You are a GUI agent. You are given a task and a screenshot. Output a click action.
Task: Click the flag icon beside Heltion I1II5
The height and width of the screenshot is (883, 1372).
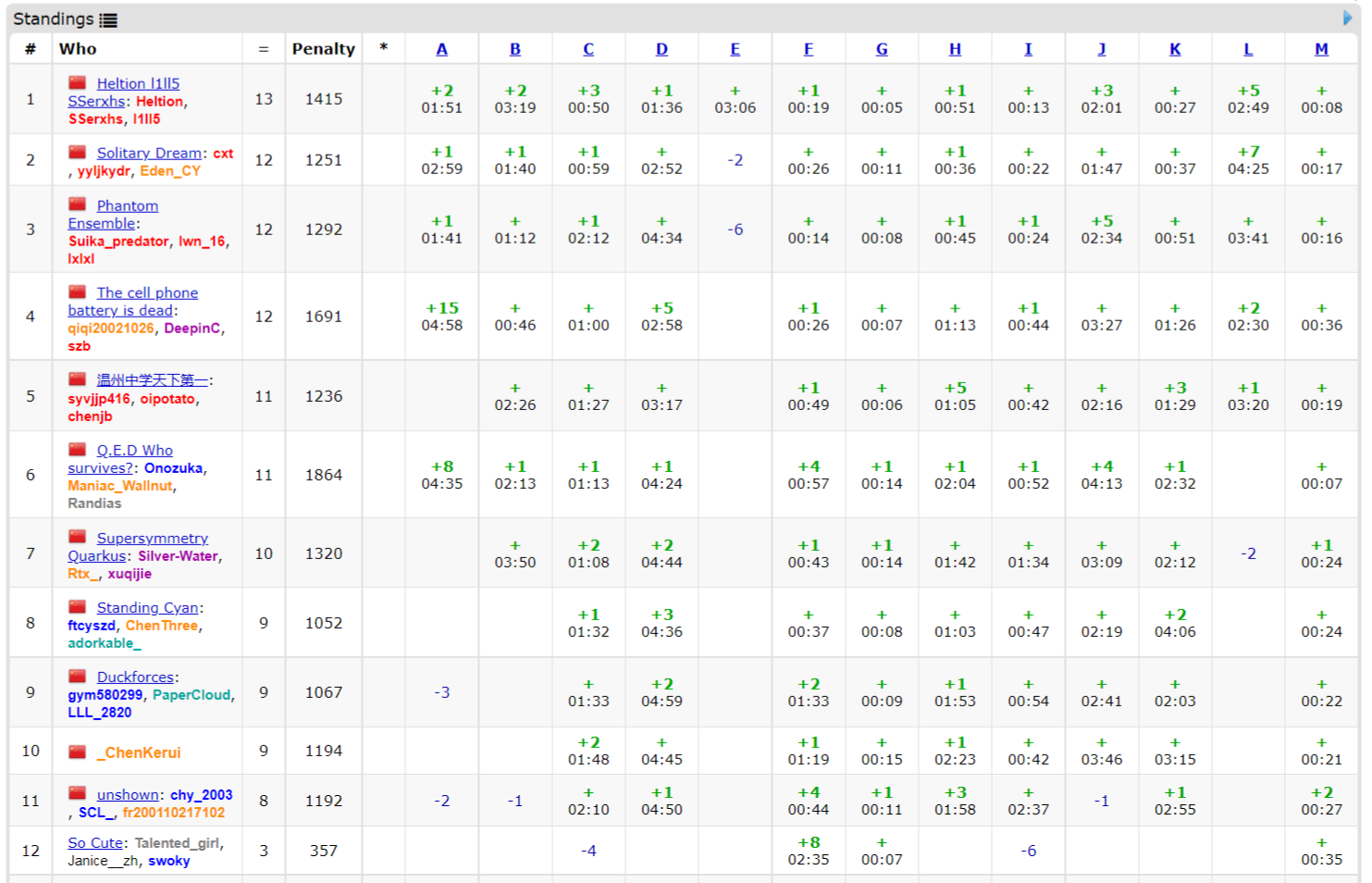pos(78,83)
